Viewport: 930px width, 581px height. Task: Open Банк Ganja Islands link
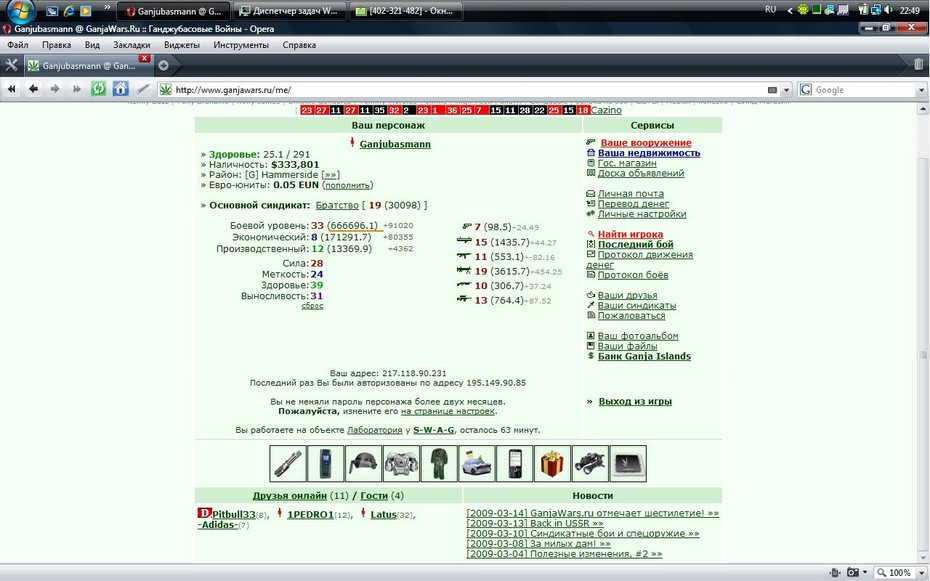point(644,356)
